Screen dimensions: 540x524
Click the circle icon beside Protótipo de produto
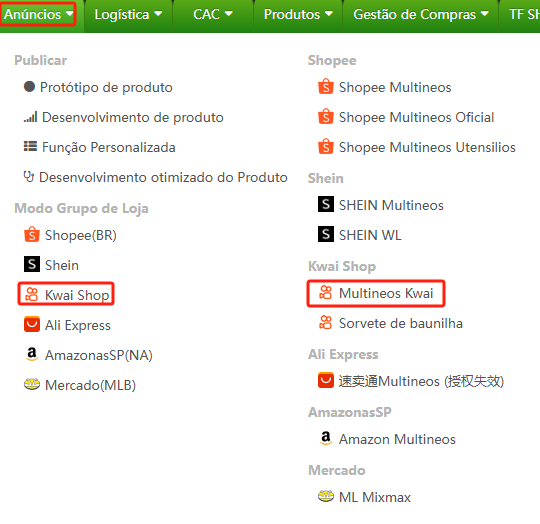click(x=29, y=87)
